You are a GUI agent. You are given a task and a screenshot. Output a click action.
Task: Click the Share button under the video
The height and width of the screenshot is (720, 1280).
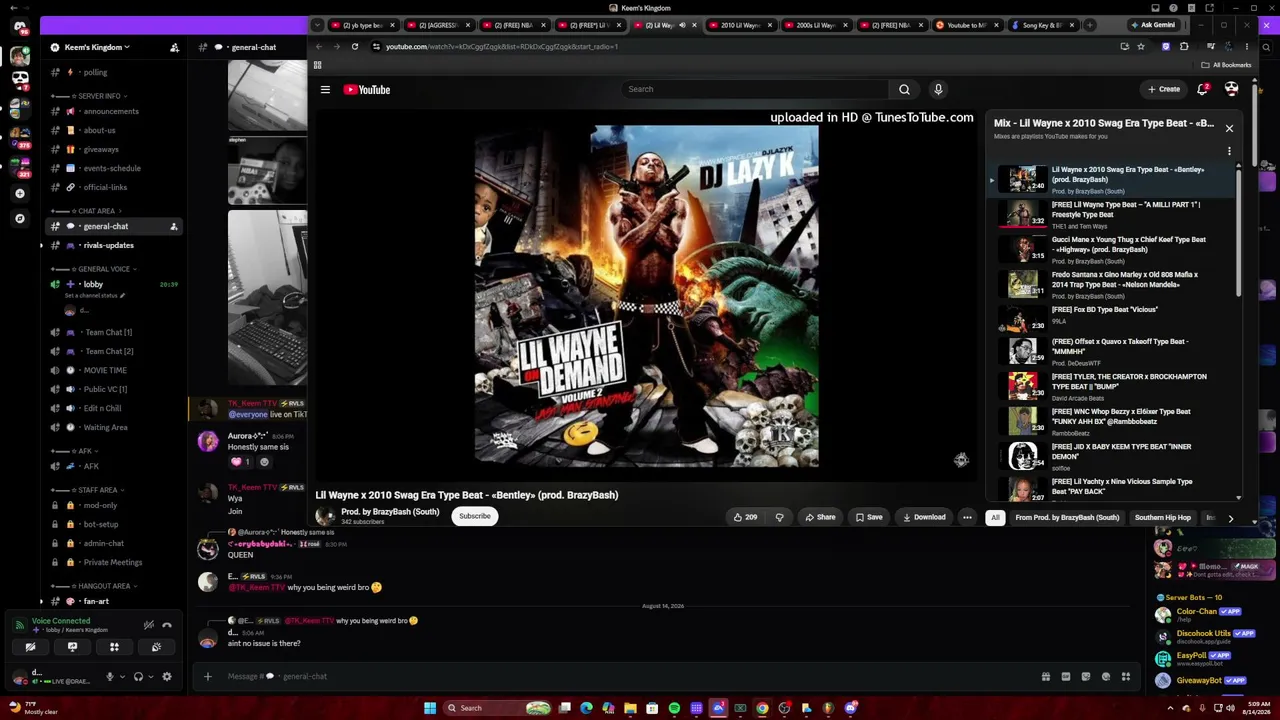tap(819, 517)
